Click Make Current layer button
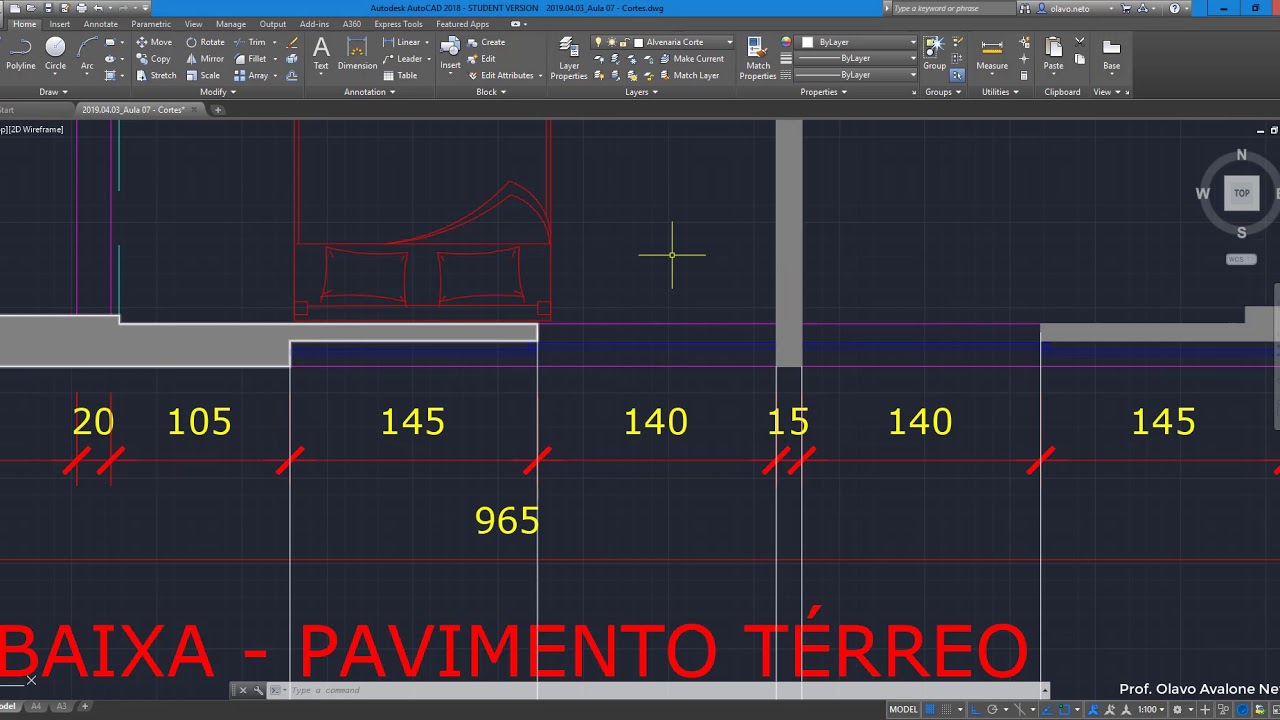This screenshot has height=720, width=1280. click(690, 59)
